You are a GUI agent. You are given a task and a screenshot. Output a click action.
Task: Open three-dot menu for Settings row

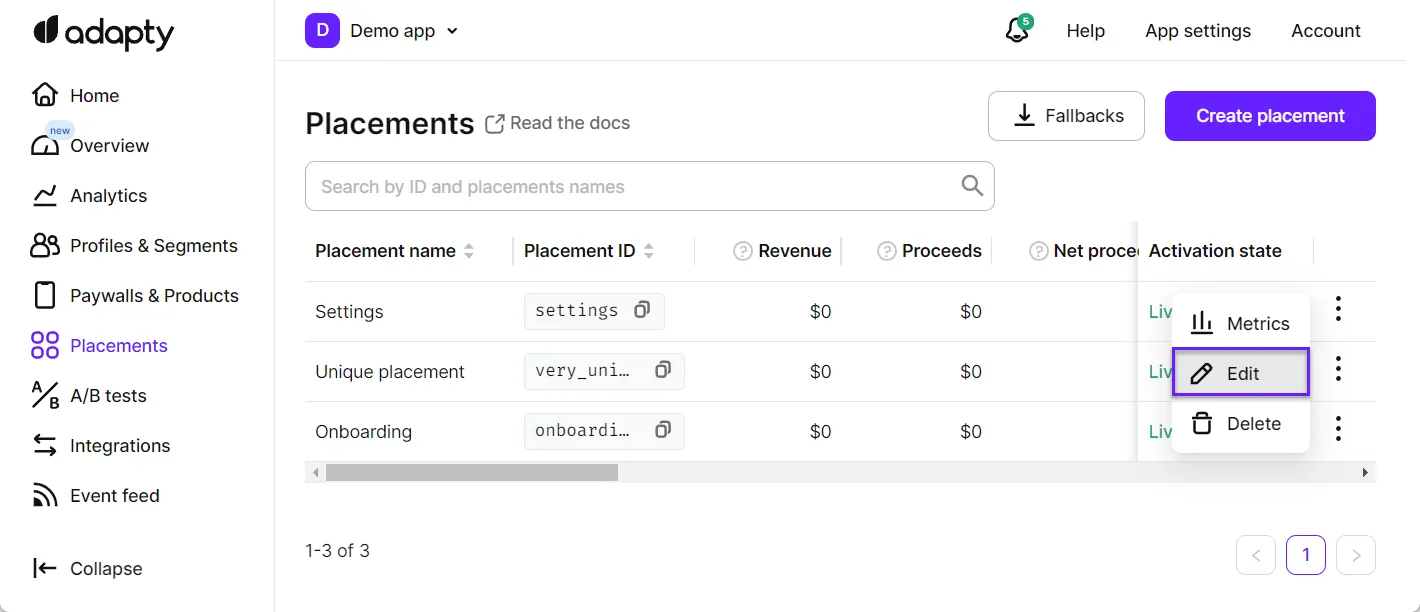click(x=1338, y=310)
